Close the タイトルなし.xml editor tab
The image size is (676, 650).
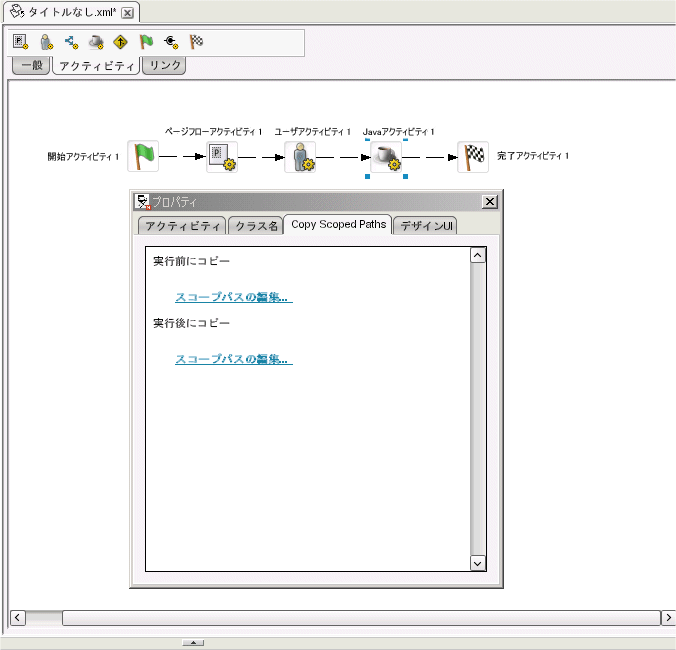tap(128, 13)
